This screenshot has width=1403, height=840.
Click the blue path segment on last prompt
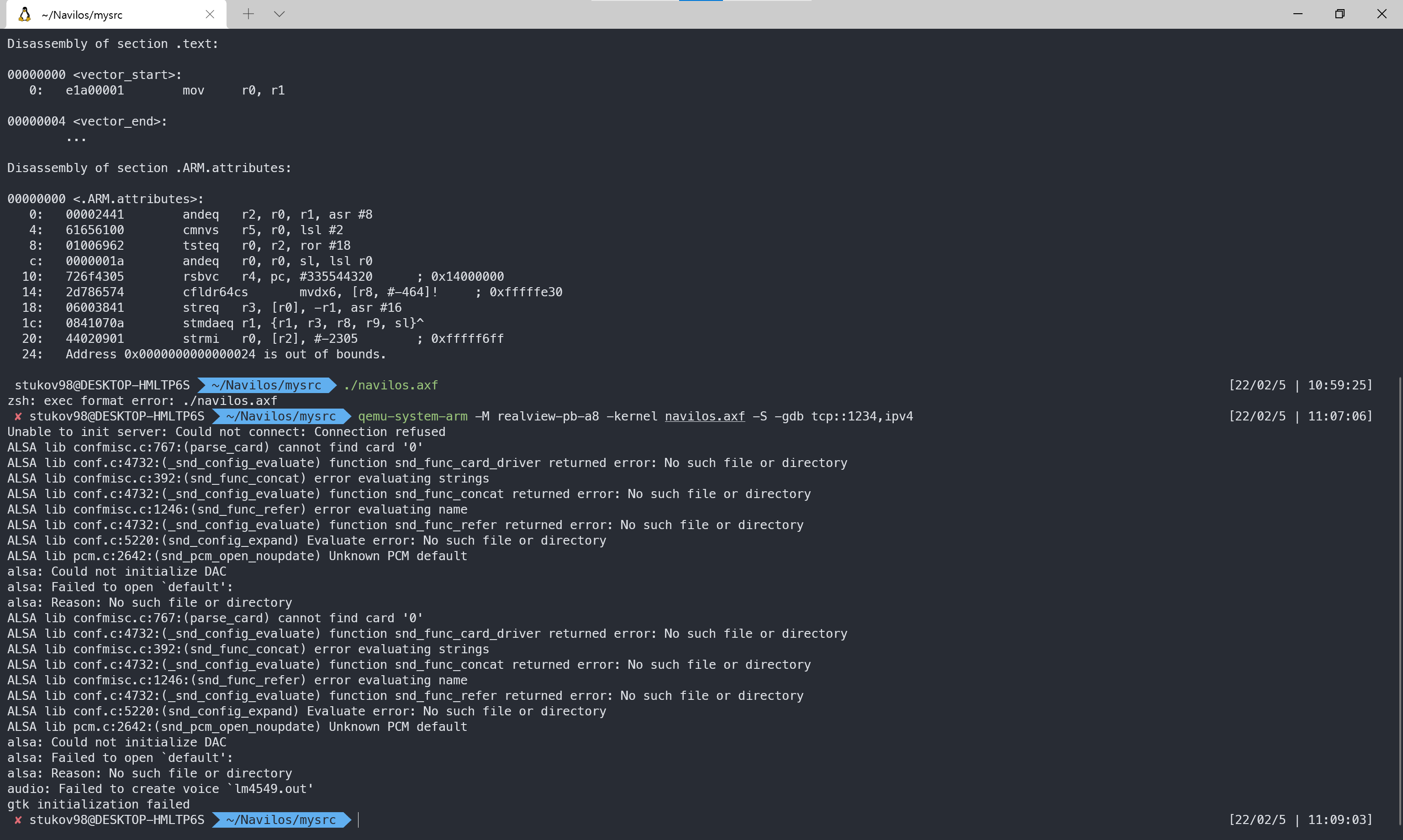(x=281, y=819)
